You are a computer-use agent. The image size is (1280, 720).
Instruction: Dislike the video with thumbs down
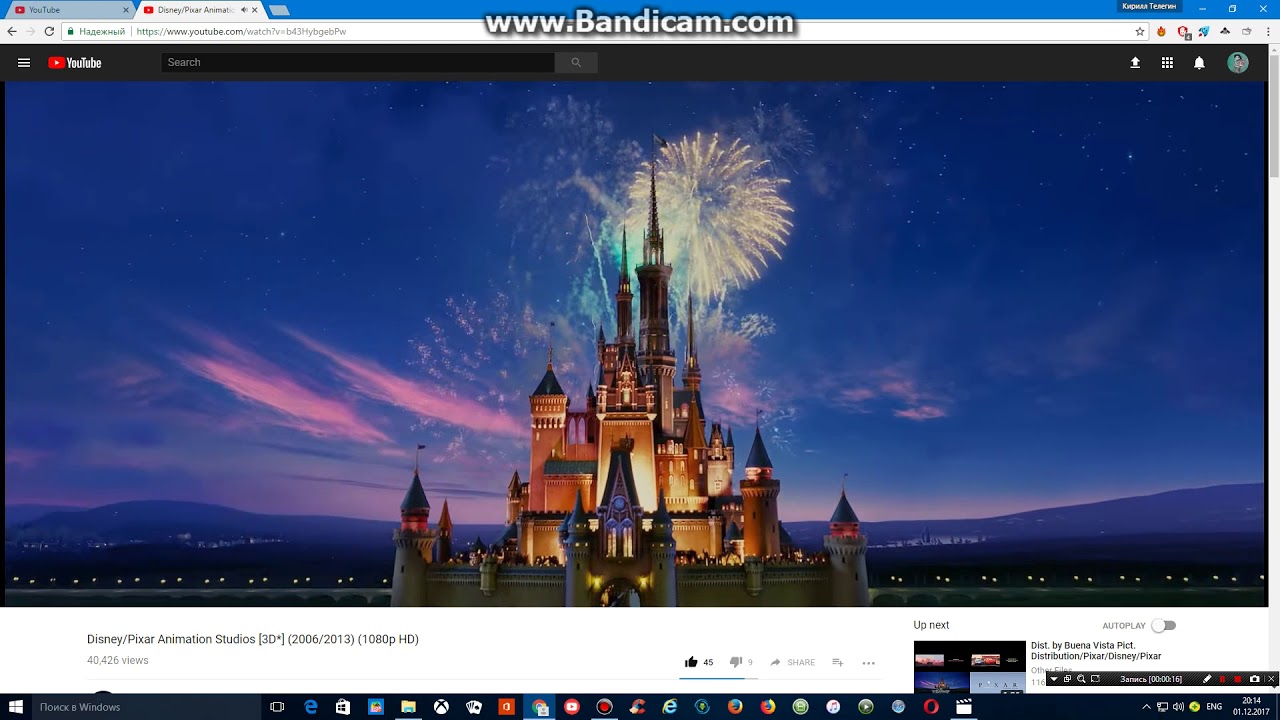pos(736,662)
